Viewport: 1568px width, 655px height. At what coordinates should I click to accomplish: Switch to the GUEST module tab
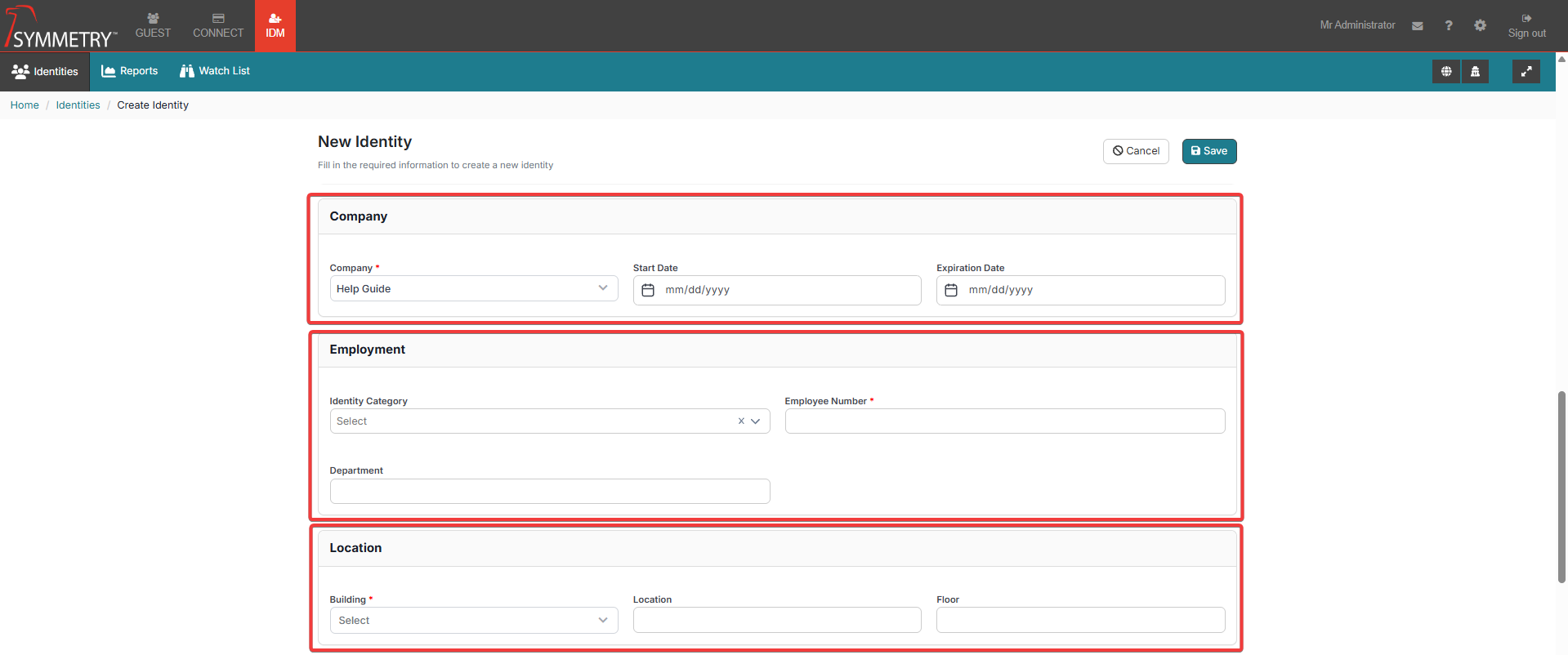153,26
